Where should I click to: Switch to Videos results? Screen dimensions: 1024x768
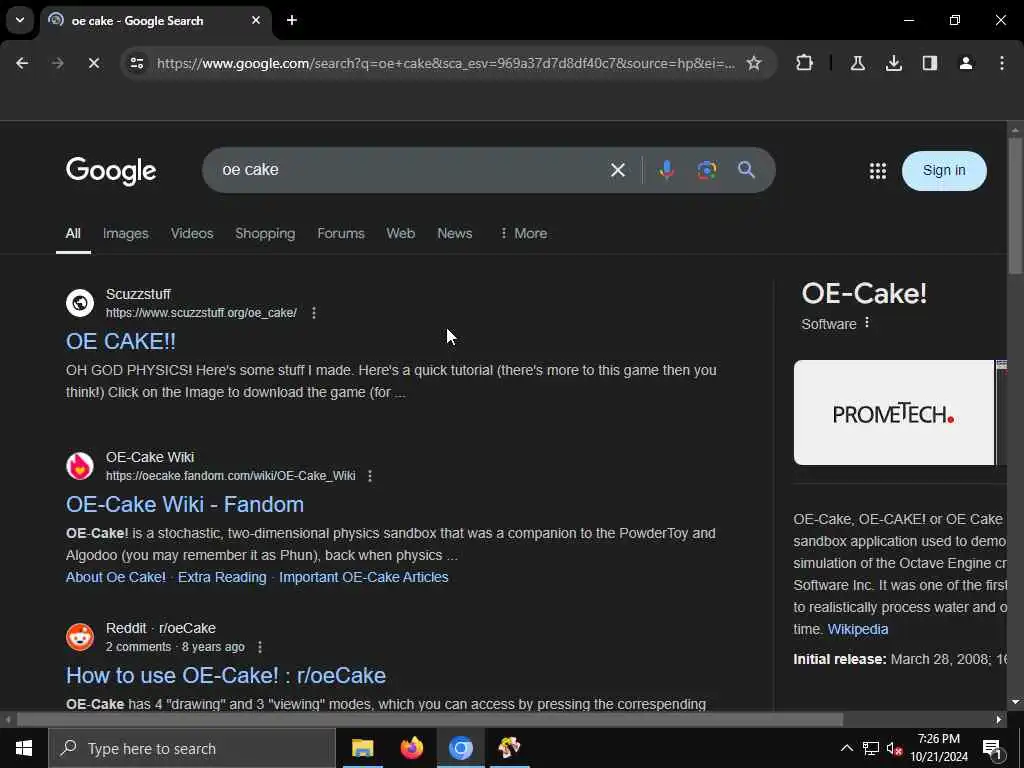192,233
